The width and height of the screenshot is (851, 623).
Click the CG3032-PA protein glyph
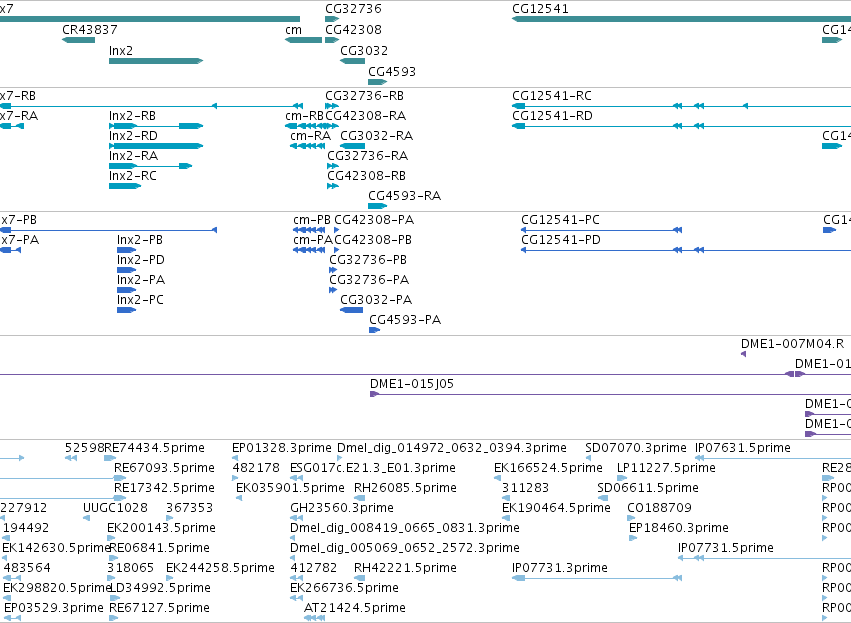tap(352, 310)
